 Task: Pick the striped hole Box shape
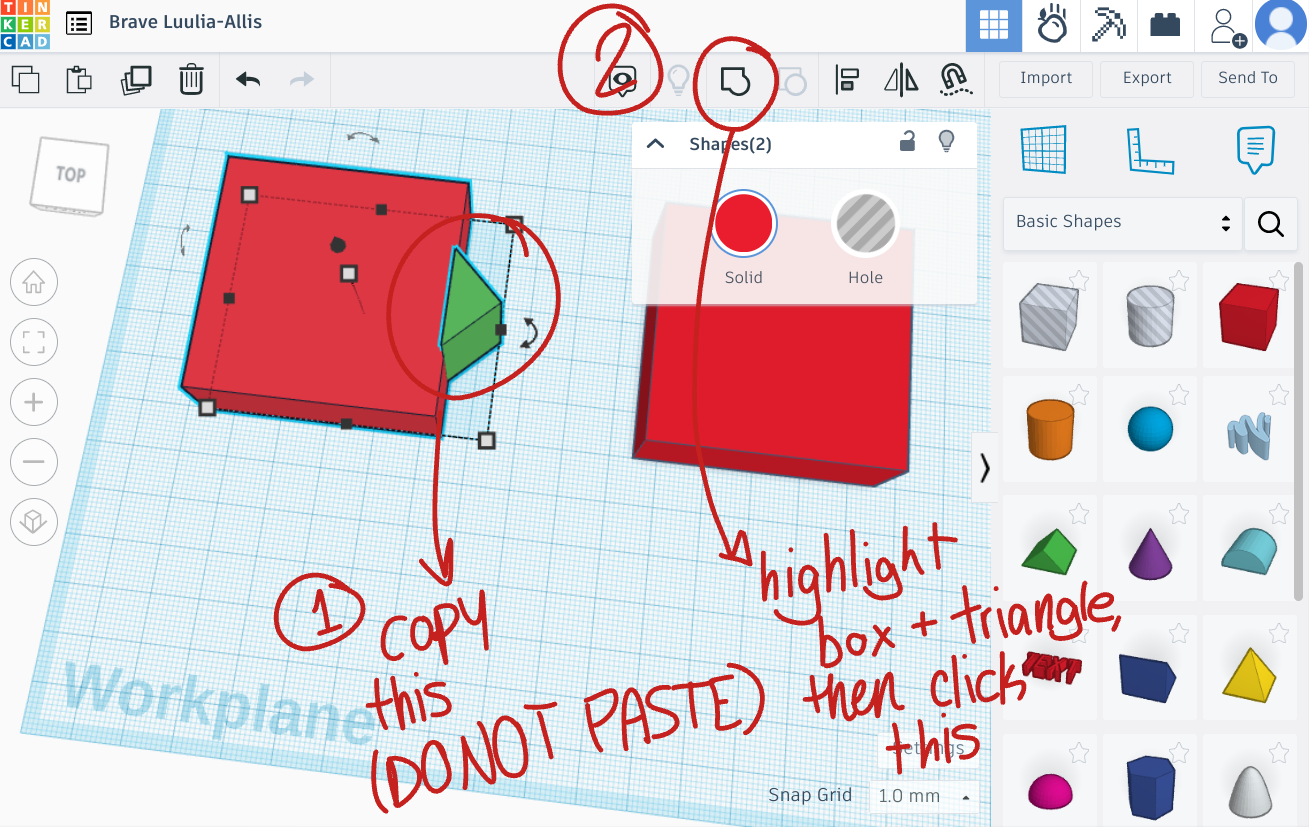1049,314
